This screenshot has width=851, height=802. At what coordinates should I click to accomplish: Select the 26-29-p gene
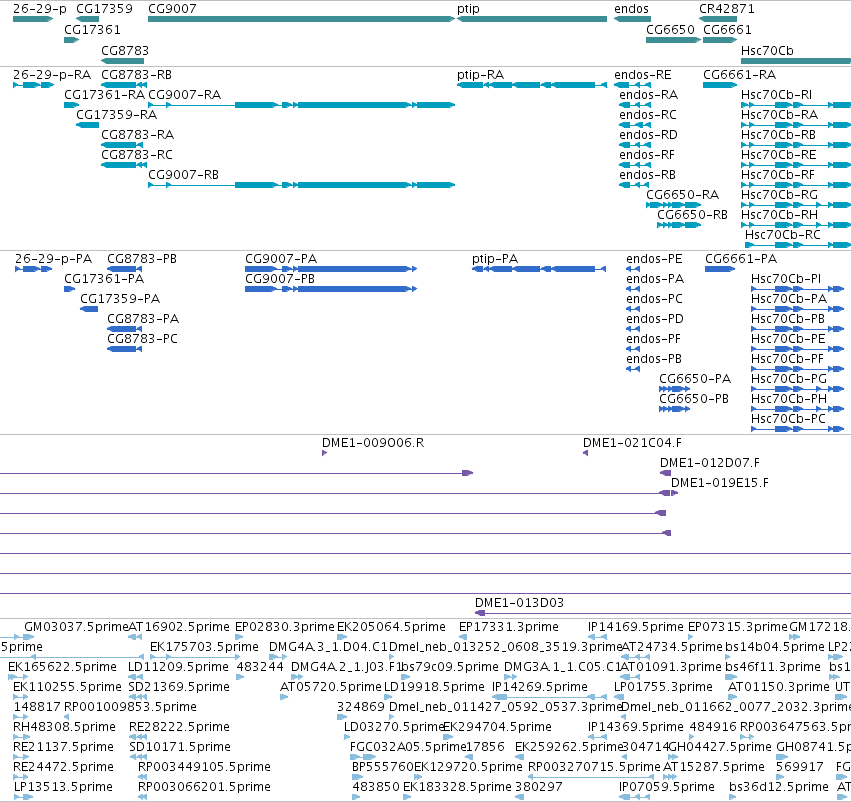pyautogui.click(x=33, y=19)
